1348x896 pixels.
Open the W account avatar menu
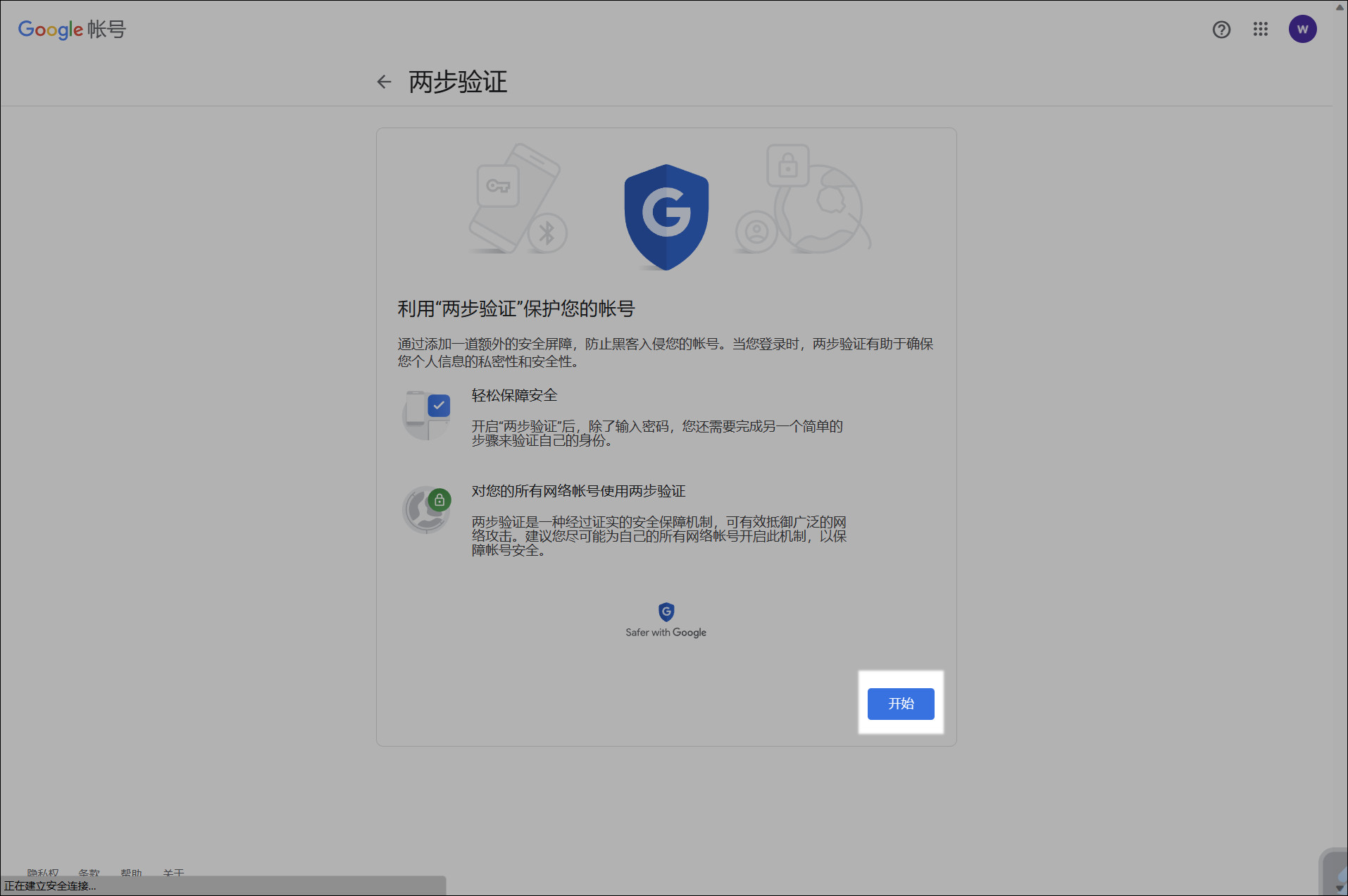click(1302, 29)
